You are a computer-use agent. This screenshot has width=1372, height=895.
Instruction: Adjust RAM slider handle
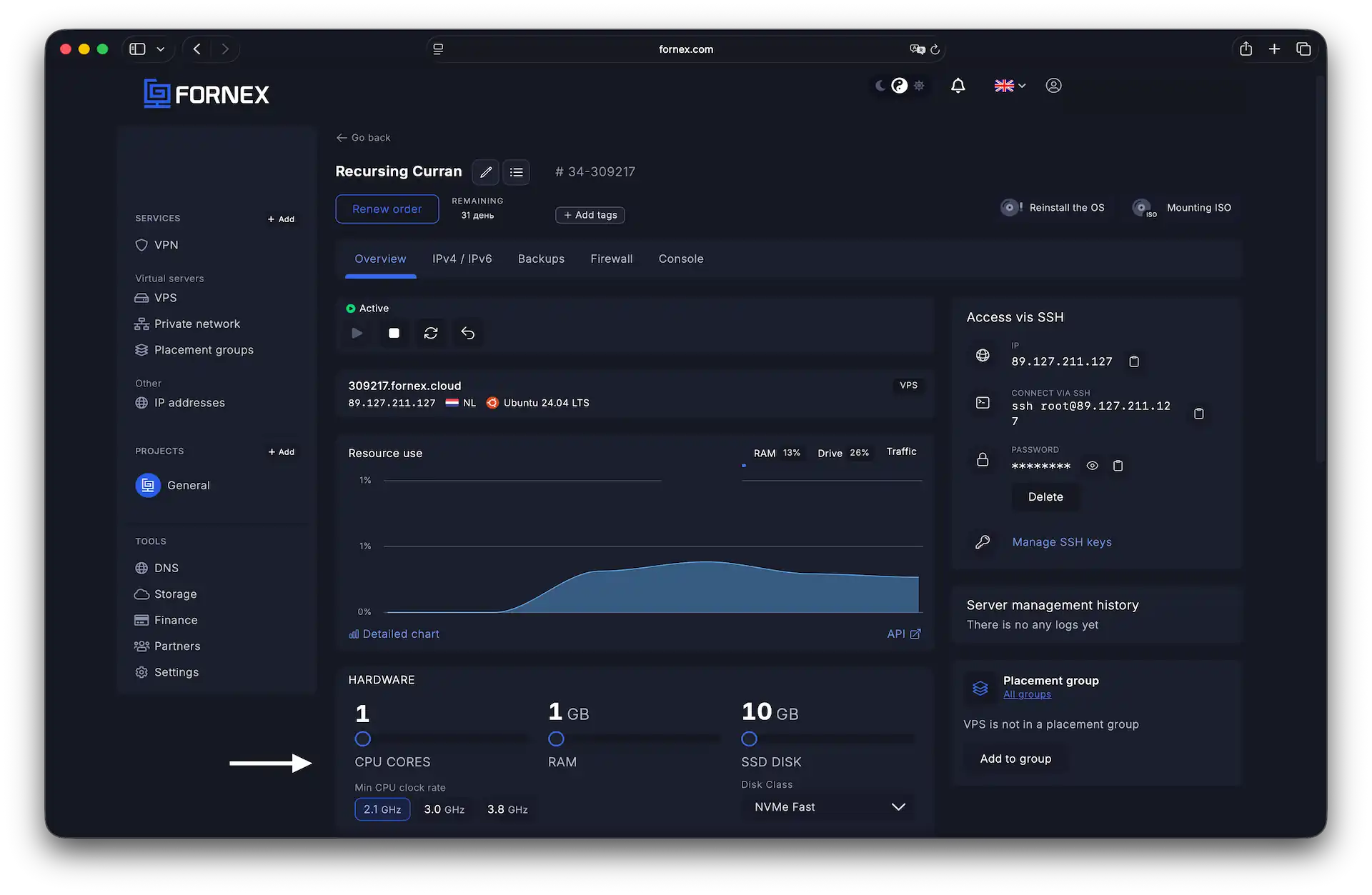[556, 739]
